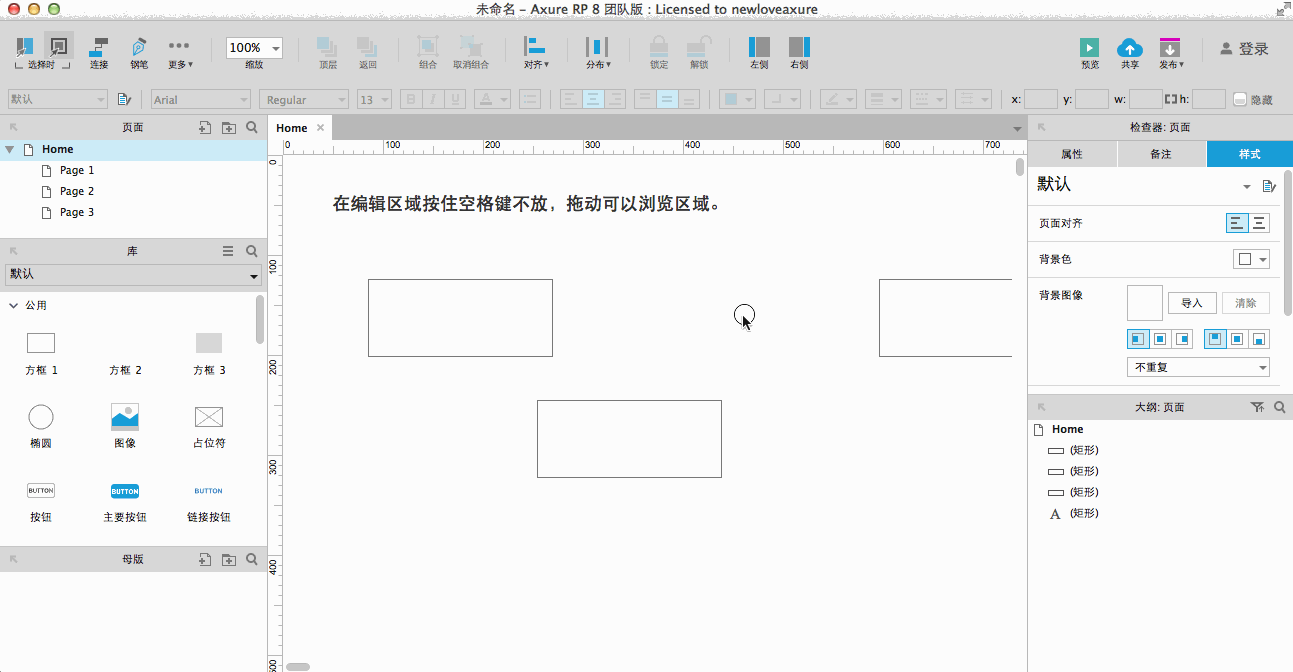1293x672 pixels.
Task: Switch to the Properties (属性) tab
Action: (1072, 154)
